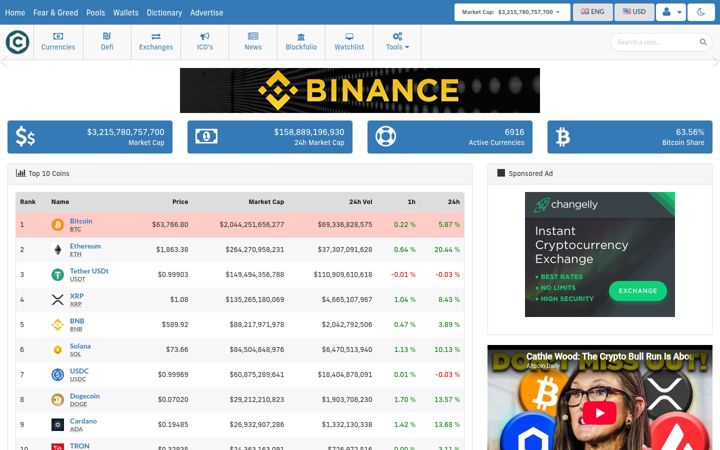Open Pools menu item
The width and height of the screenshot is (720, 450).
click(96, 13)
